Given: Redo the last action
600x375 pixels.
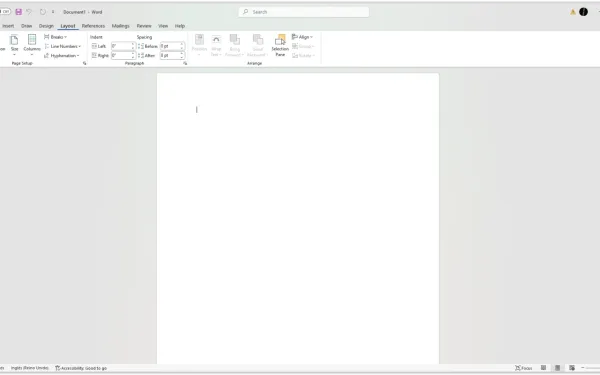Looking at the screenshot, I should [x=42, y=12].
